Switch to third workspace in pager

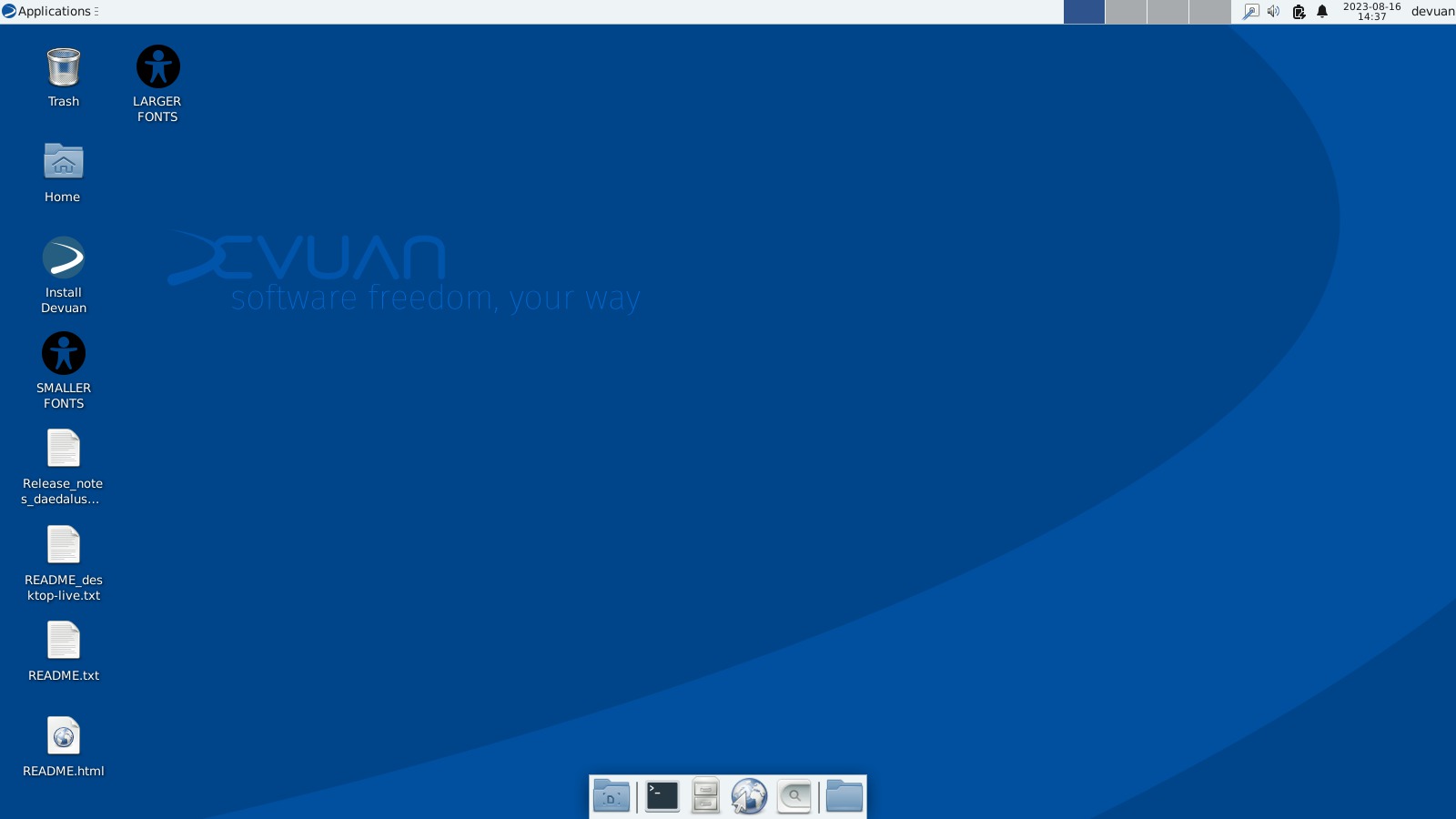pyautogui.click(x=1168, y=12)
